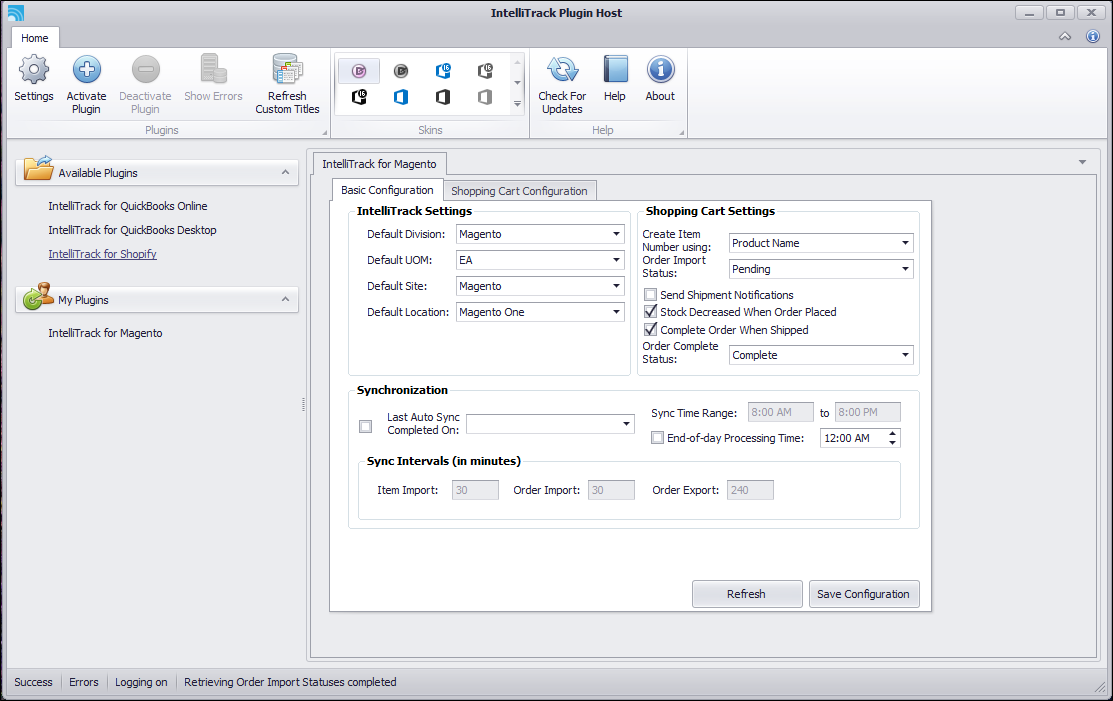Image resolution: width=1113 pixels, height=701 pixels.
Task: Select the blue Office 2013 skin
Action: [x=401, y=97]
